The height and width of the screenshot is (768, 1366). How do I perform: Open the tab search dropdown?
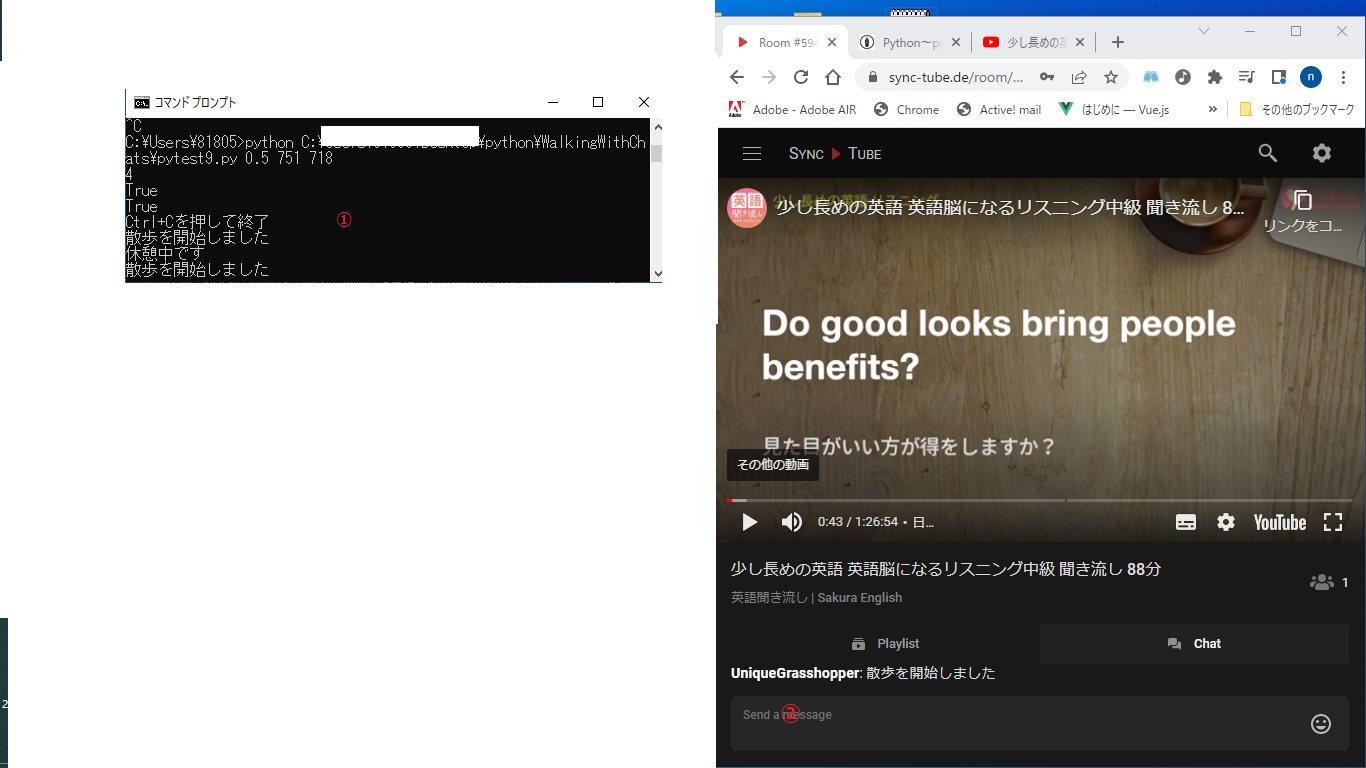click(x=1204, y=31)
